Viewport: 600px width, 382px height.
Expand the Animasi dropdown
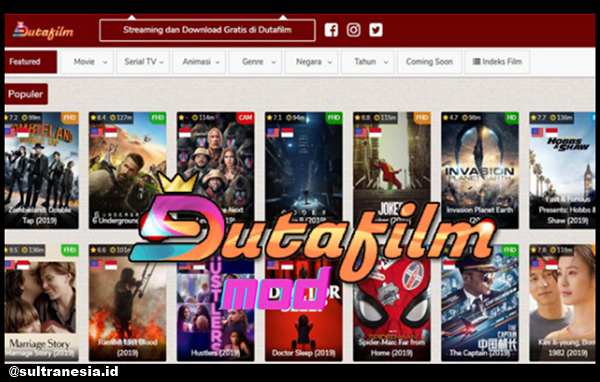point(199,62)
